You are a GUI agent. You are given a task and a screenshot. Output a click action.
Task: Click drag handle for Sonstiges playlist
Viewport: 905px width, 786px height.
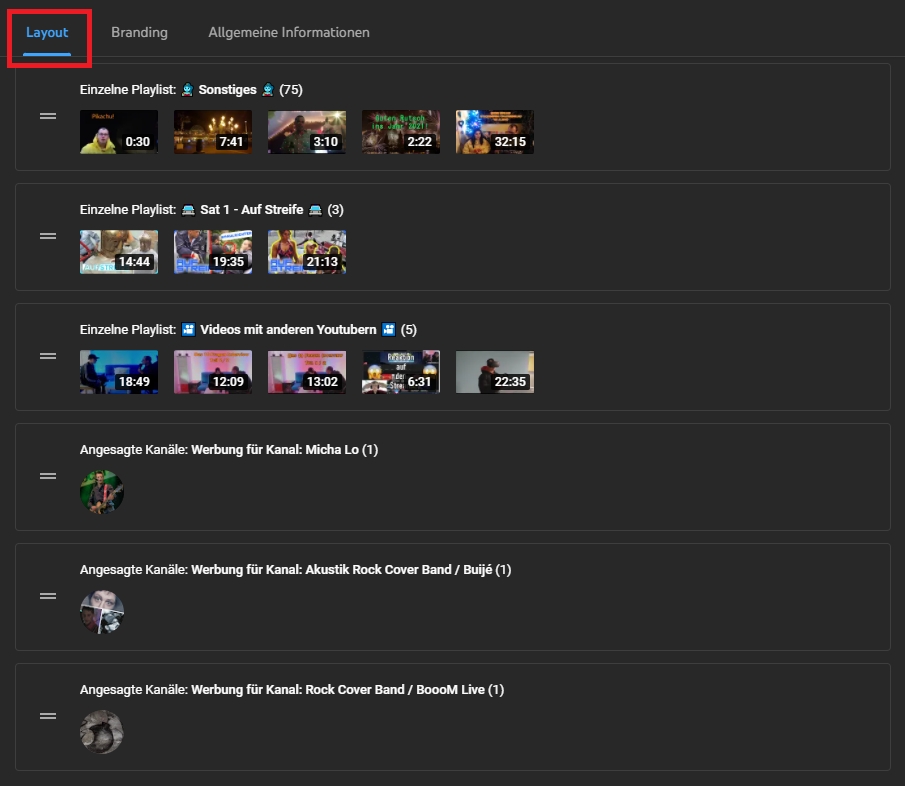(x=48, y=116)
